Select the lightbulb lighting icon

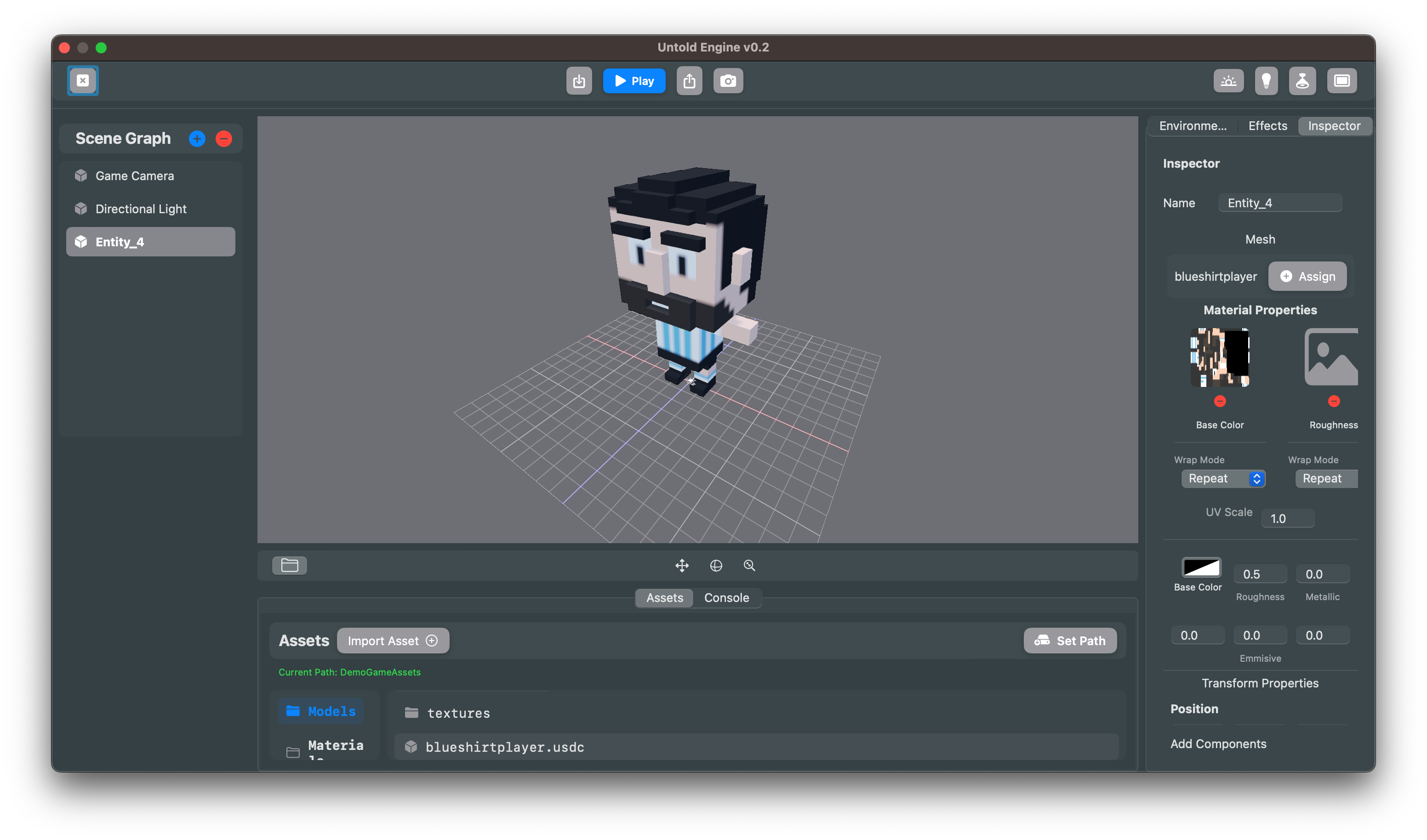1266,80
